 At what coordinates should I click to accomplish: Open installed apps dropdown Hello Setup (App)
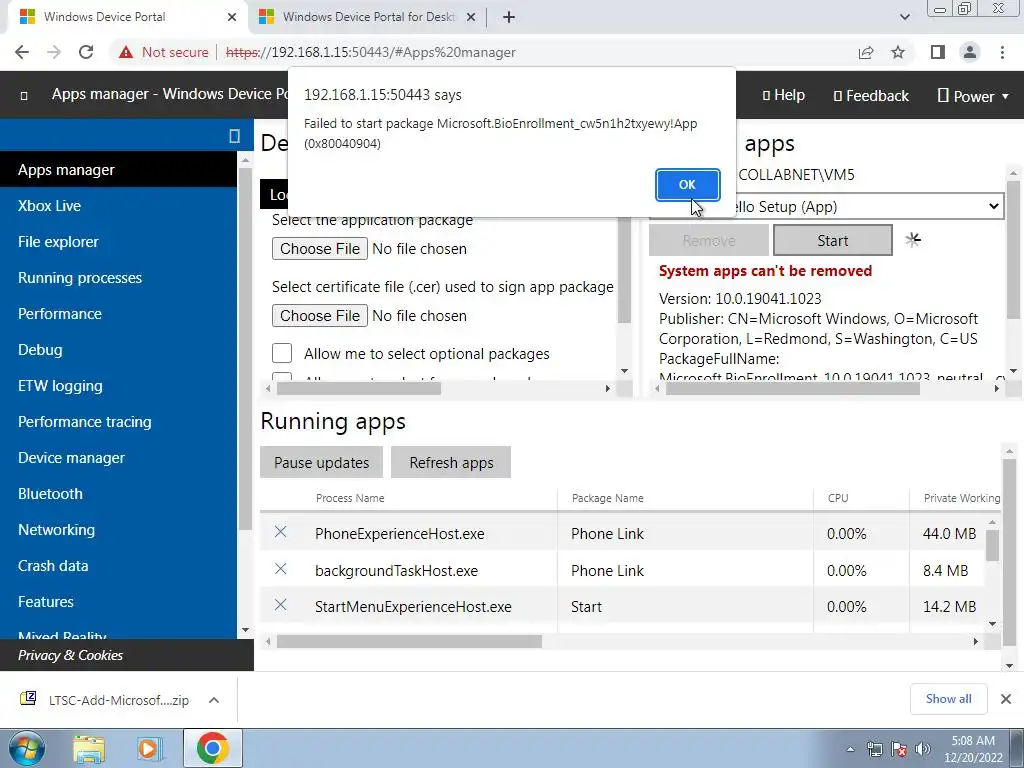(x=826, y=206)
